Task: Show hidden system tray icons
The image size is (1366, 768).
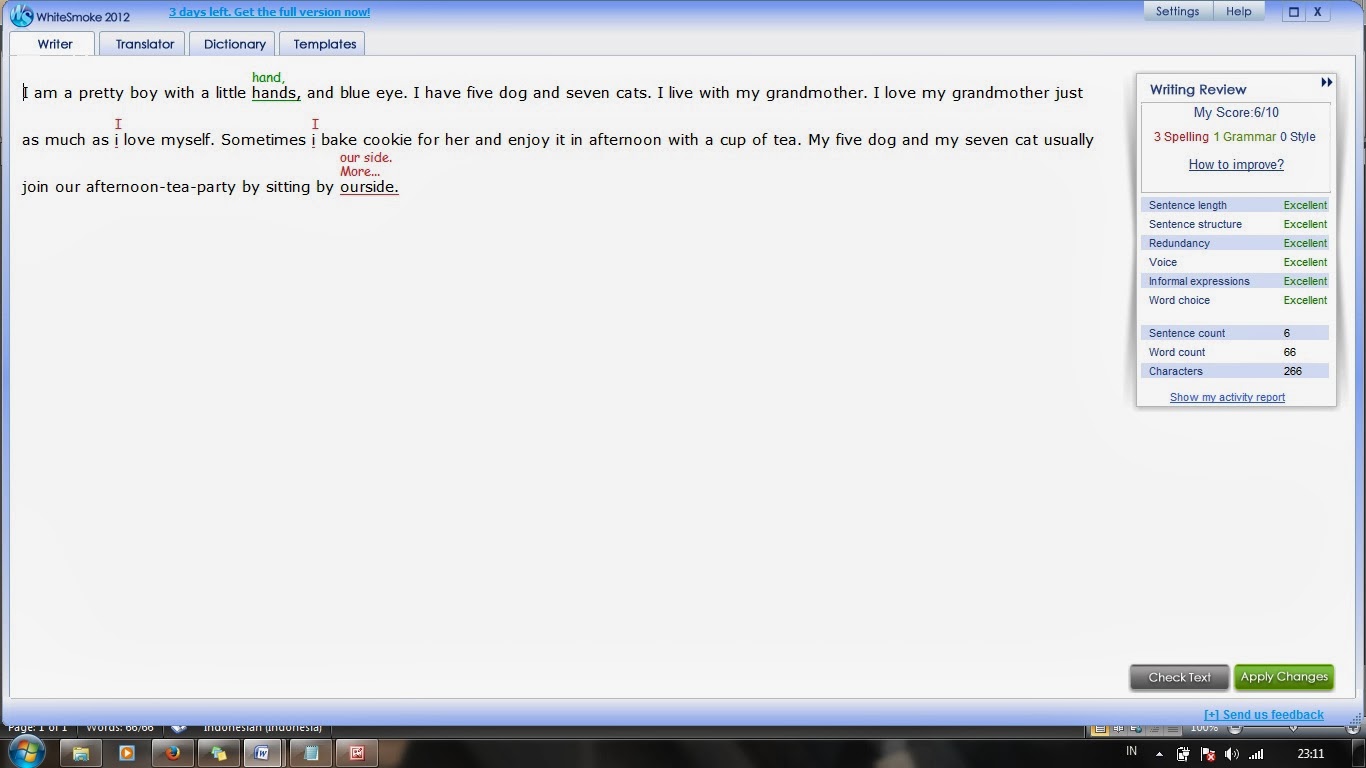Action: click(x=1159, y=754)
